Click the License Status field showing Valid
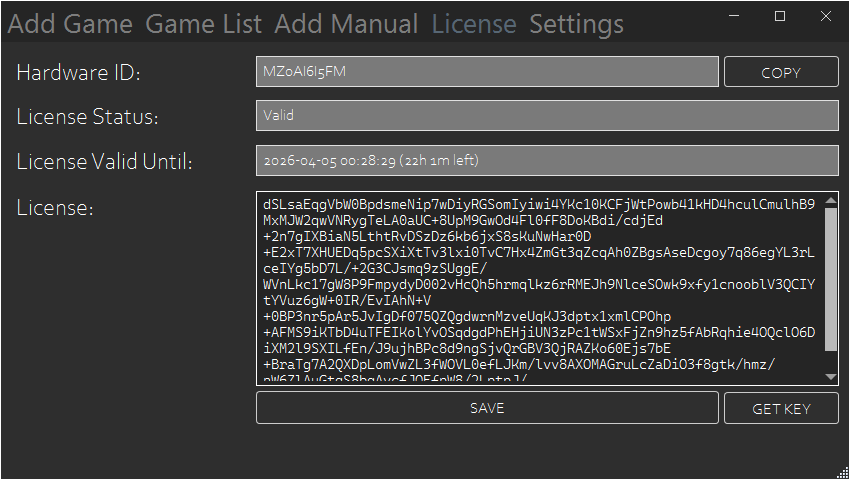Image resolution: width=850 pixels, height=480 pixels. (x=547, y=116)
